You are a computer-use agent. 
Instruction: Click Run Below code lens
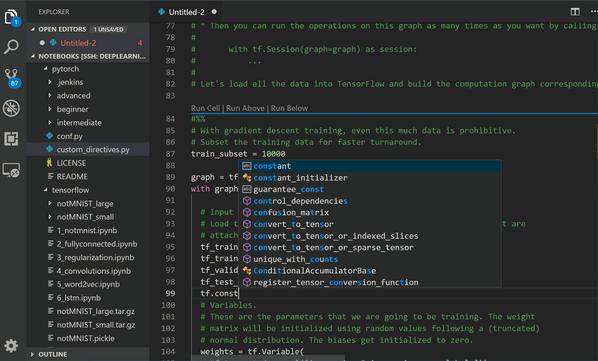289,108
